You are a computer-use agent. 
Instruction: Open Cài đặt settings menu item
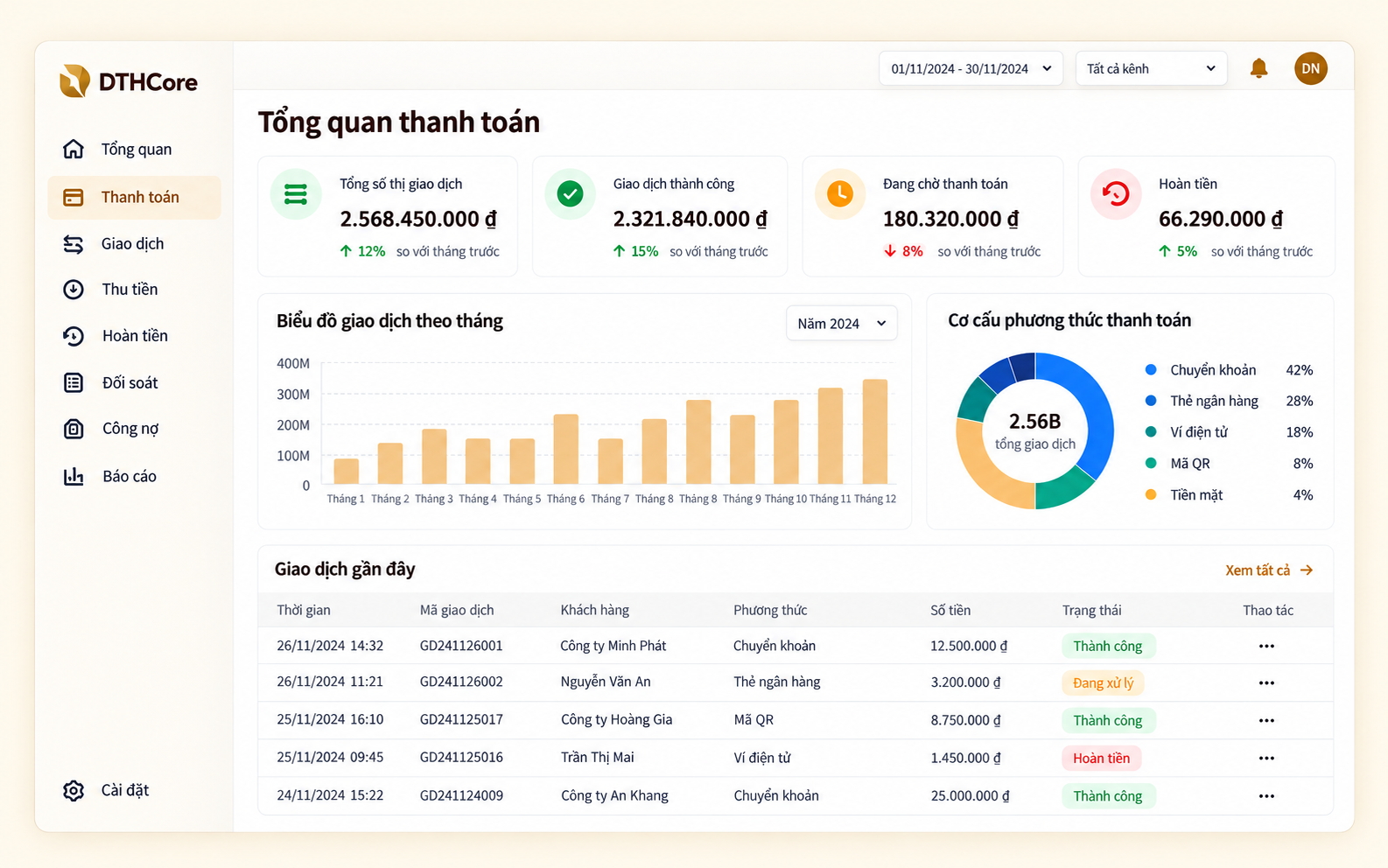click(x=134, y=790)
